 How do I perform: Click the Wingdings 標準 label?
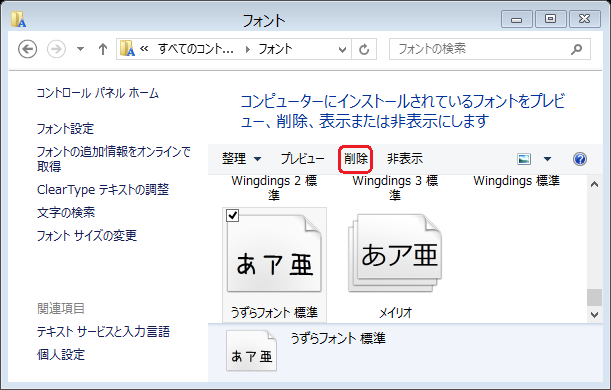click(x=516, y=181)
